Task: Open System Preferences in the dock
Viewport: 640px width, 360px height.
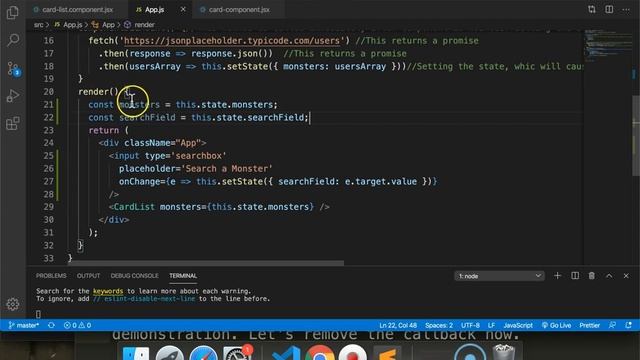Action: (237, 353)
